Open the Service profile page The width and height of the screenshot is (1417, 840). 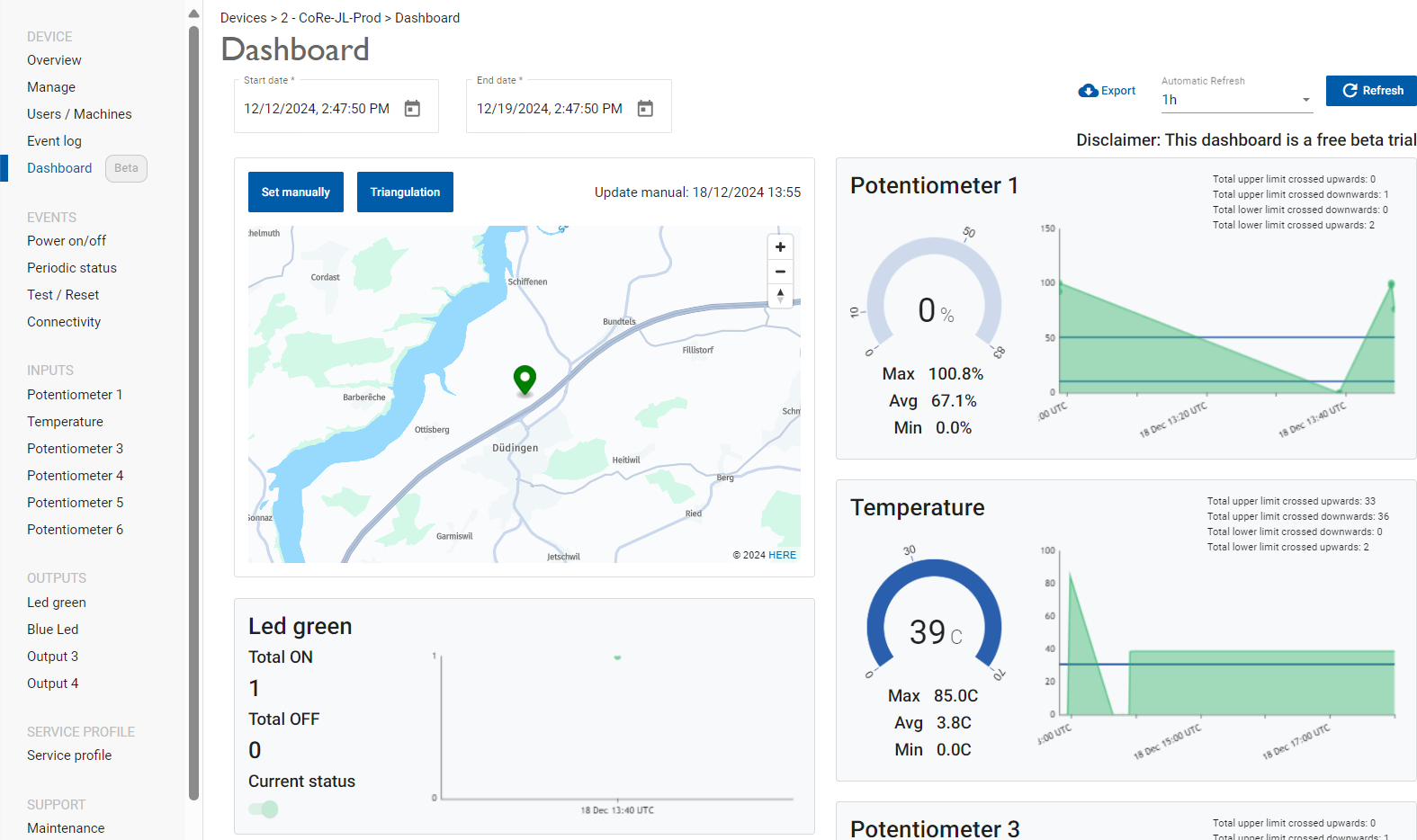point(69,755)
